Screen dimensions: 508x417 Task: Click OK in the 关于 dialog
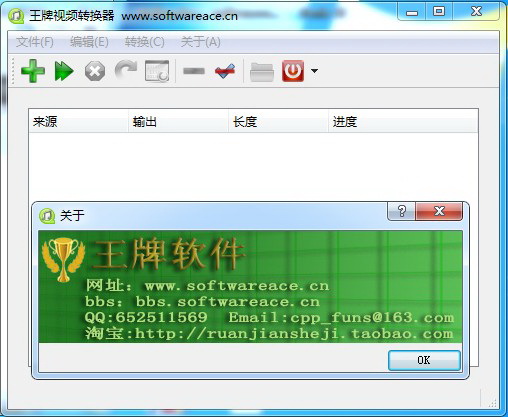click(424, 360)
